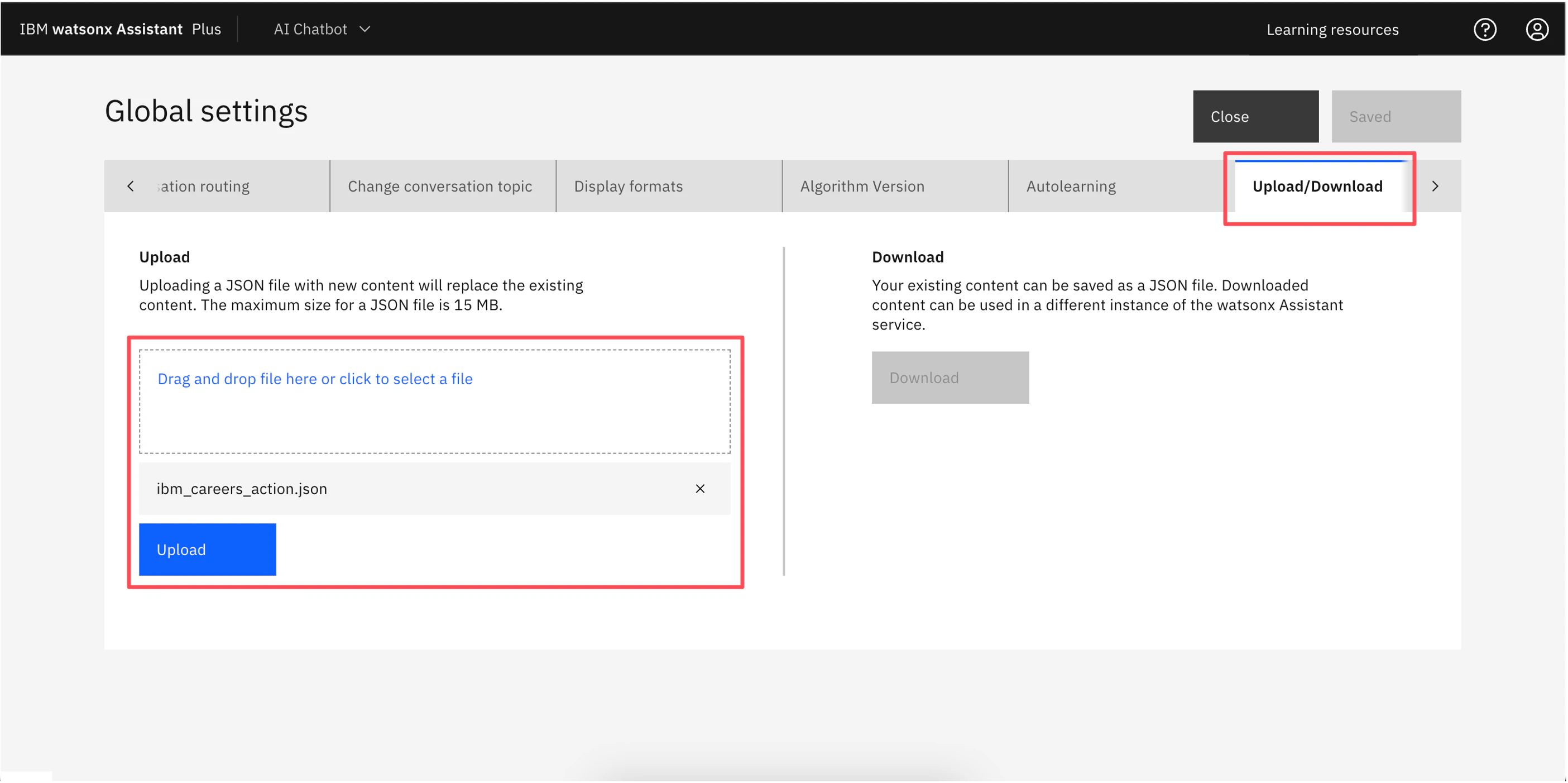Switch to Change conversation topic tab
This screenshot has height=783, width=1568.
click(439, 187)
